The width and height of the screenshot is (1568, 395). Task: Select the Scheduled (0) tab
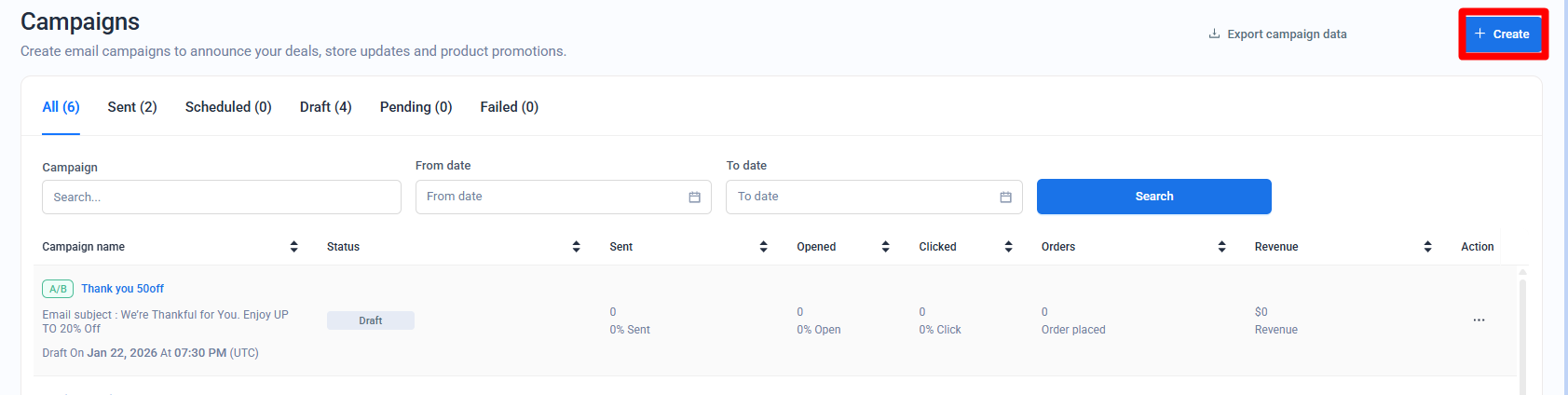pos(228,107)
